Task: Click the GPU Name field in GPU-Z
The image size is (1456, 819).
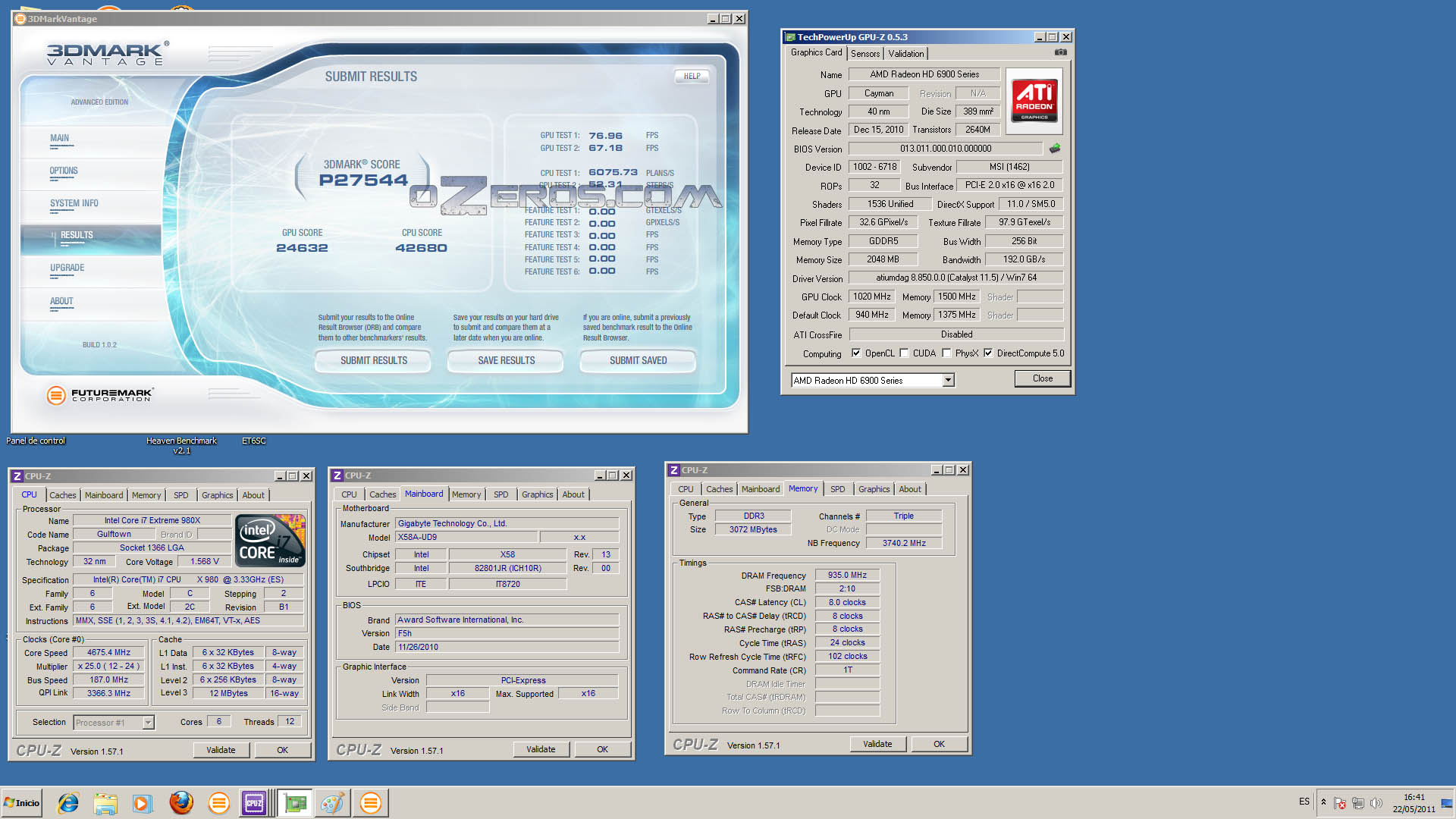Action: tap(924, 74)
